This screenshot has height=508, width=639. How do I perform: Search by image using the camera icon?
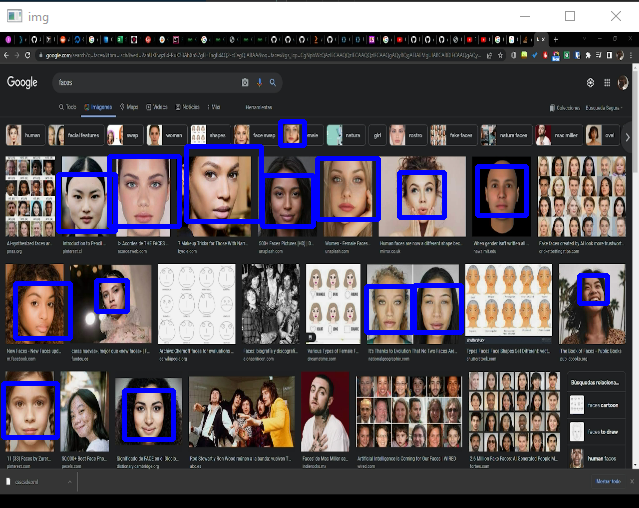click(x=245, y=83)
